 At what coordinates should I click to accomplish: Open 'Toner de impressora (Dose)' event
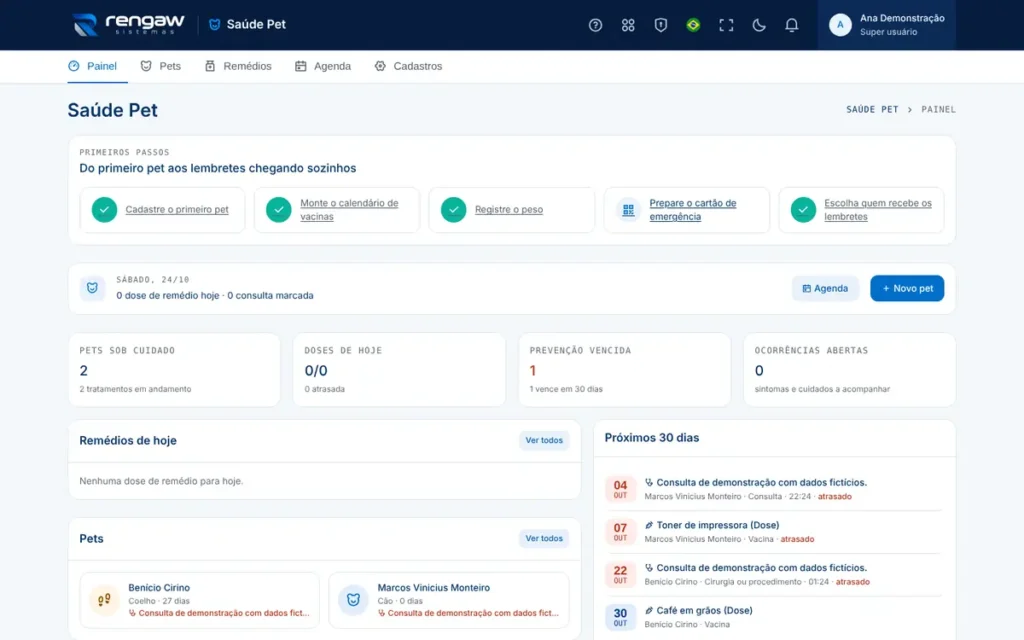click(774, 532)
